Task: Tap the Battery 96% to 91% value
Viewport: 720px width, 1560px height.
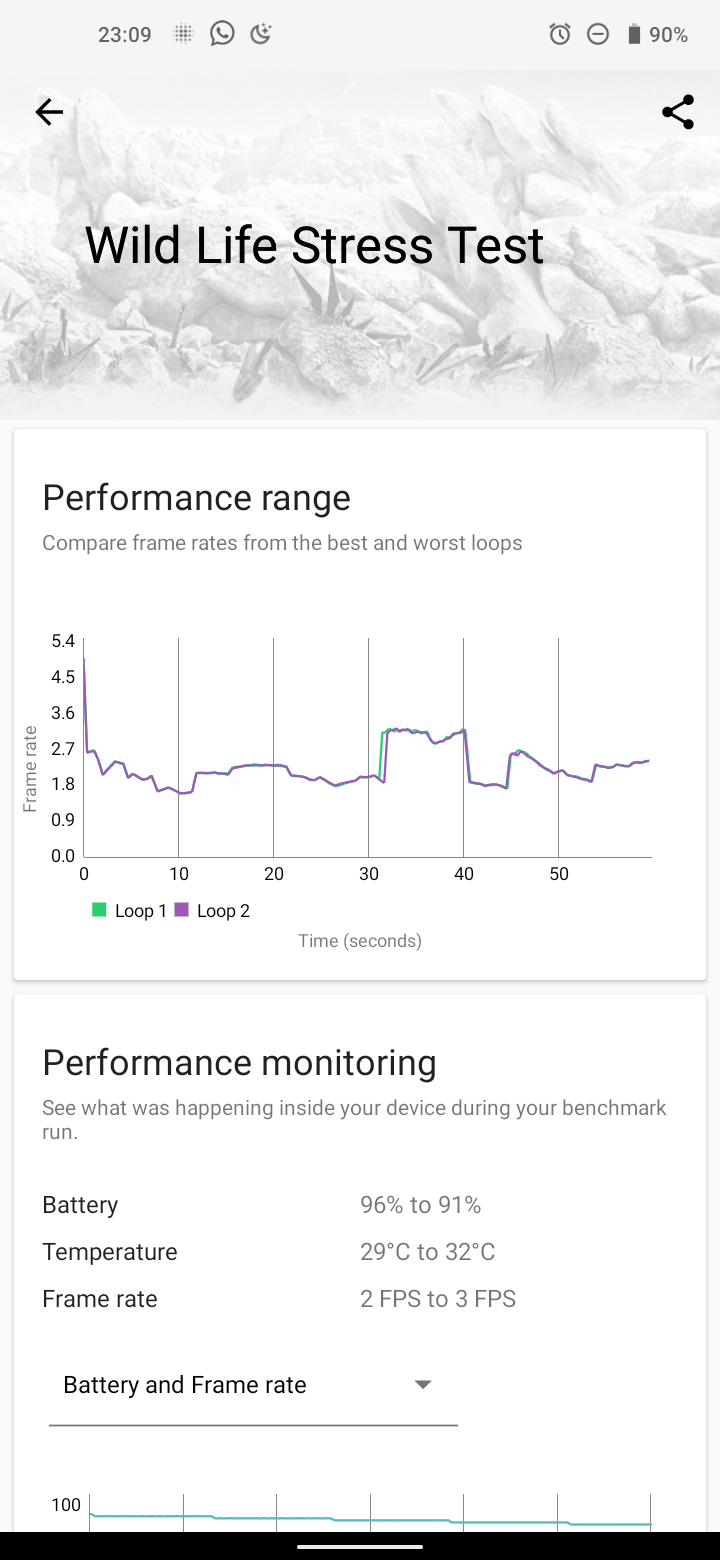Action: point(420,1205)
